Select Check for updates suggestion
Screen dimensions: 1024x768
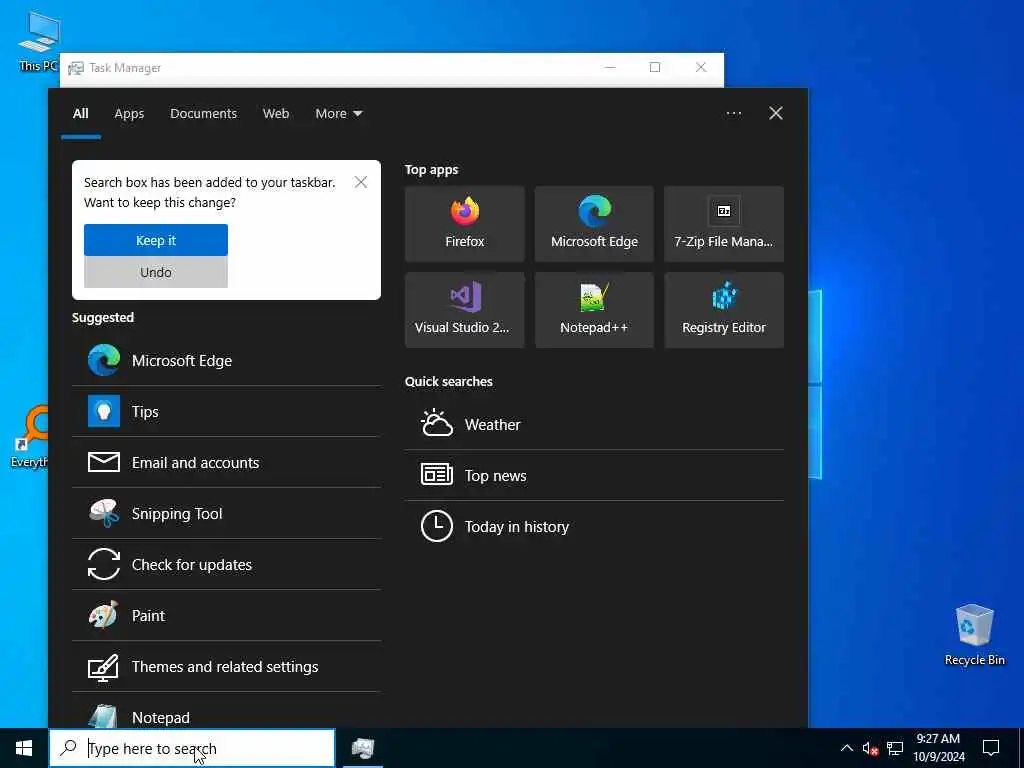(226, 564)
